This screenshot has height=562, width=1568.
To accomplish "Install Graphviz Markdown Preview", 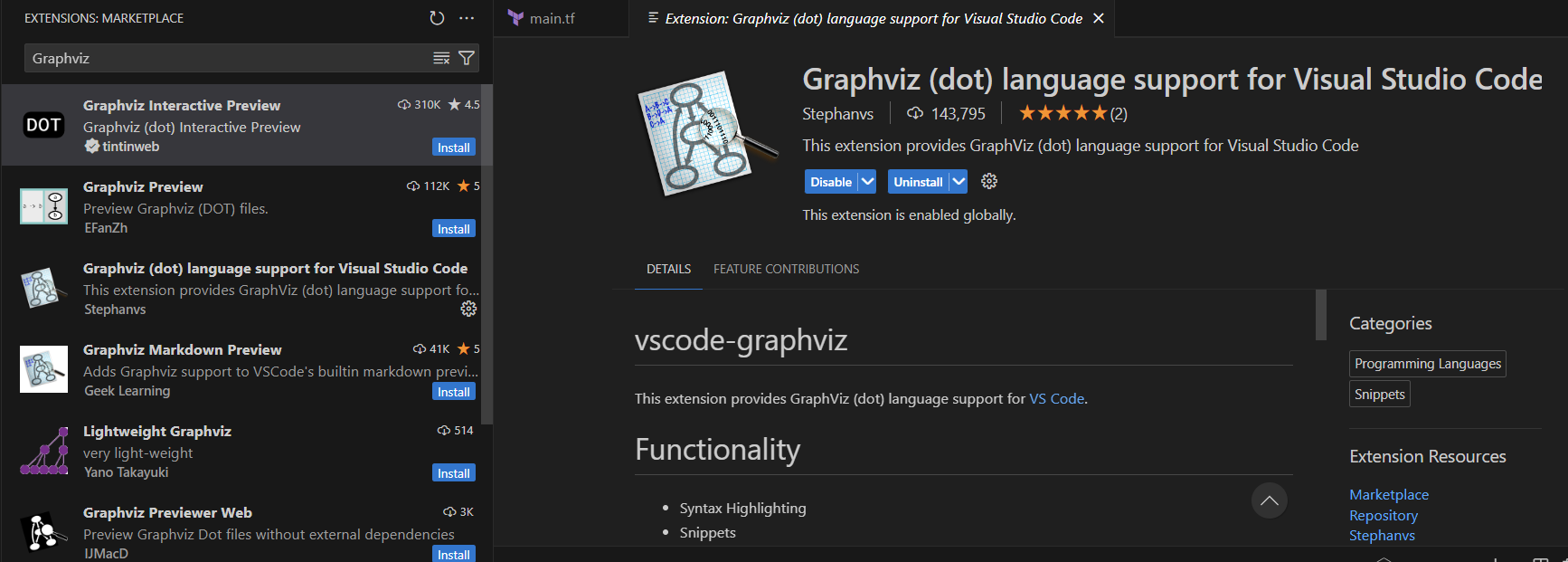I will (x=454, y=392).
